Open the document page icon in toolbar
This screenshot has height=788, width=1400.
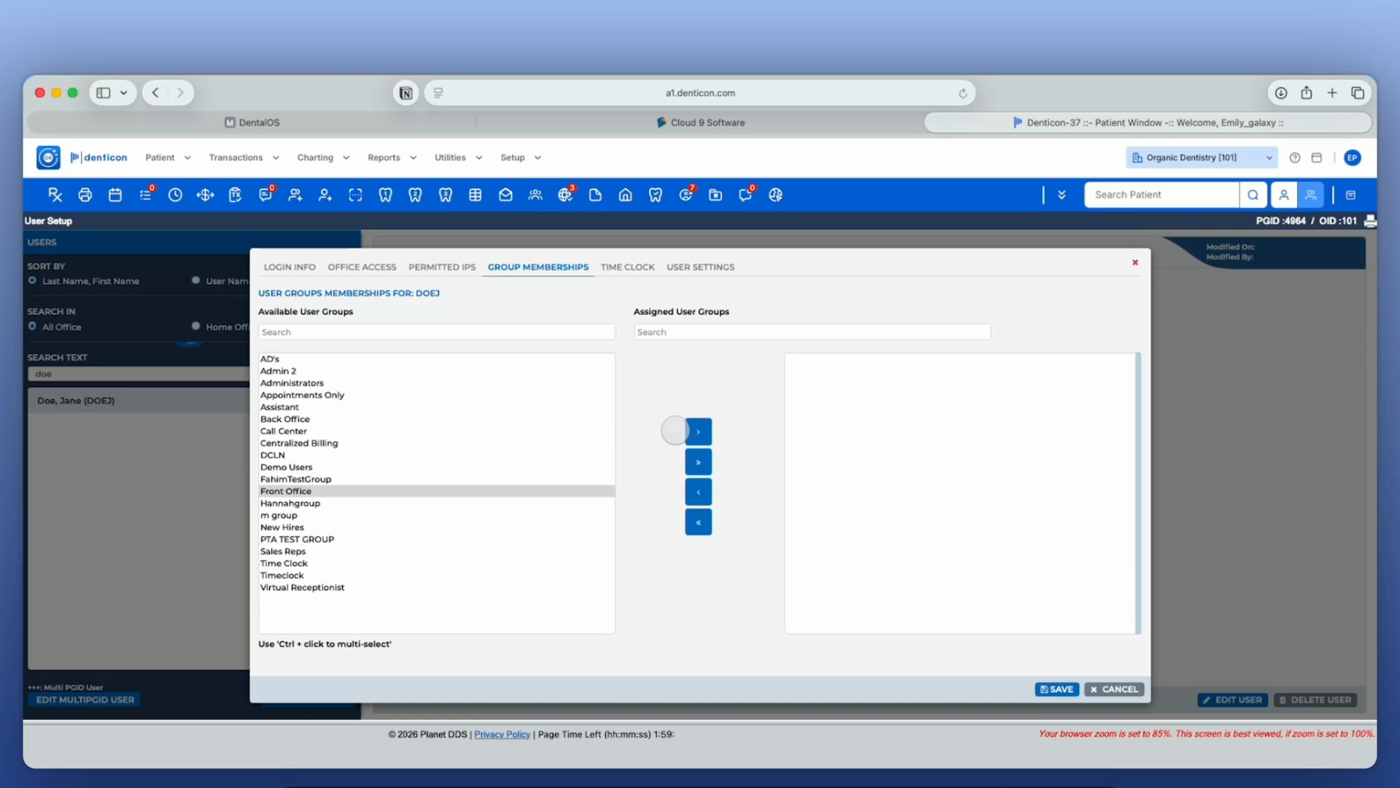coord(595,195)
